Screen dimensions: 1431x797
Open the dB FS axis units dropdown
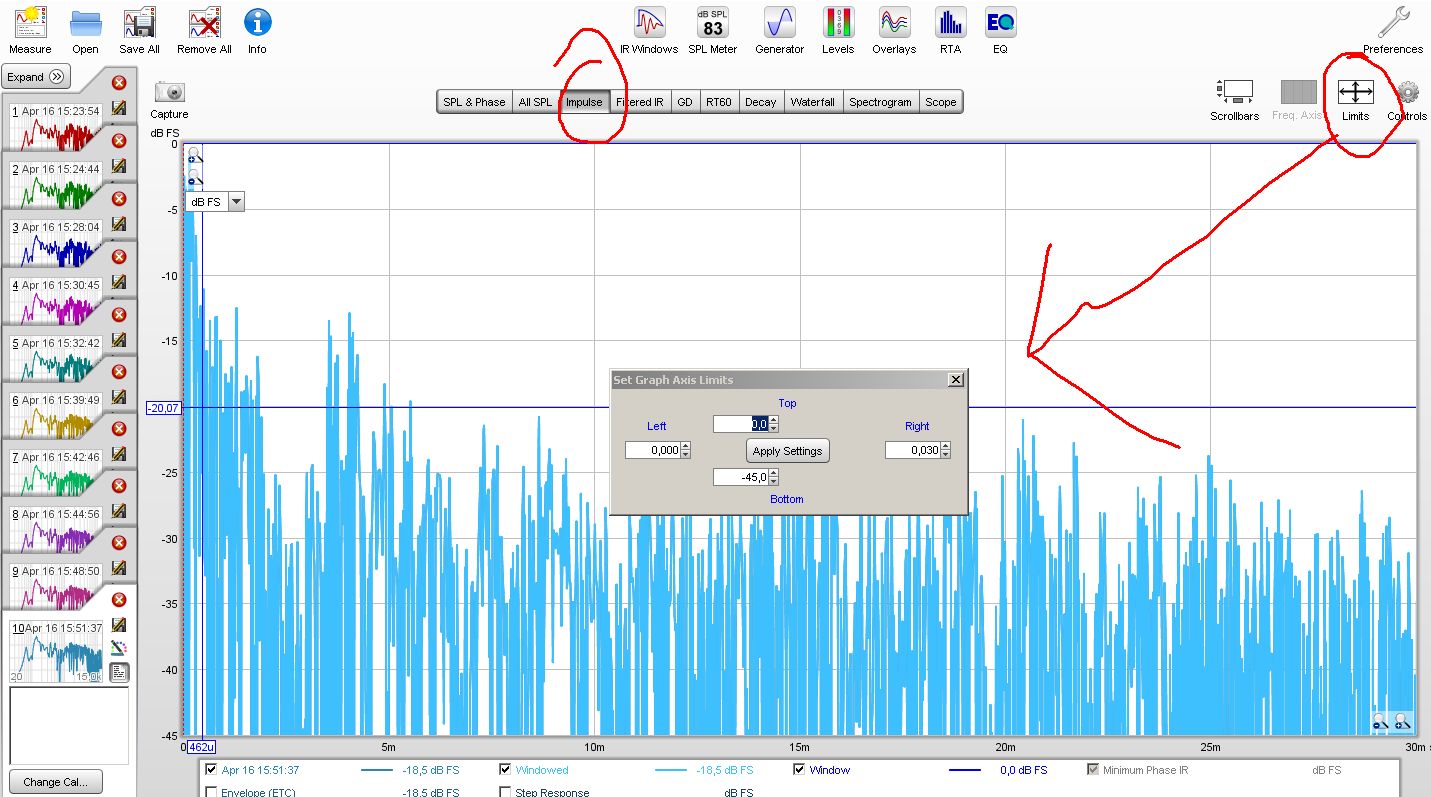236,202
